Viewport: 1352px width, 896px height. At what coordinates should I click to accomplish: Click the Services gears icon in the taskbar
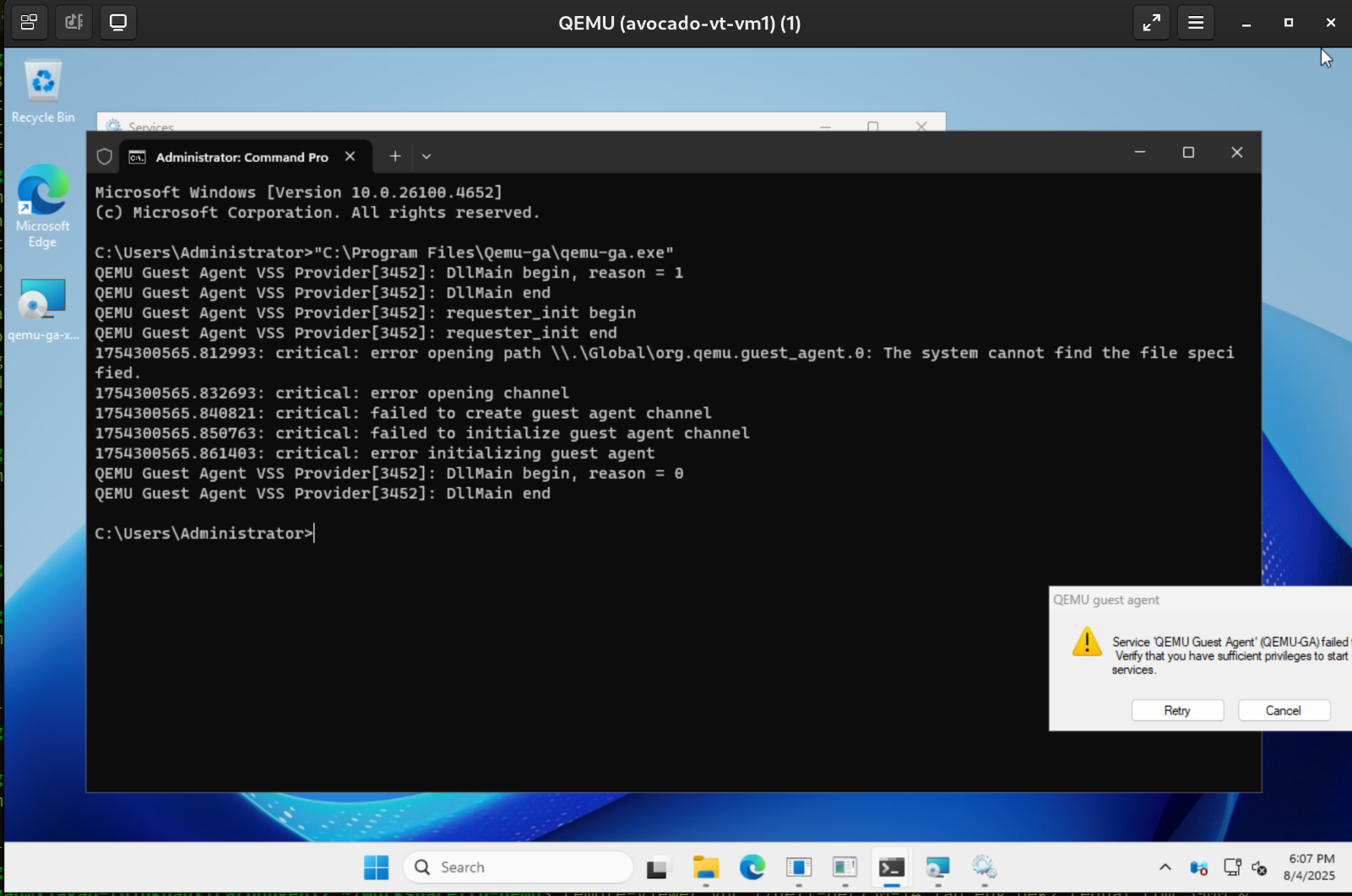[x=984, y=867]
